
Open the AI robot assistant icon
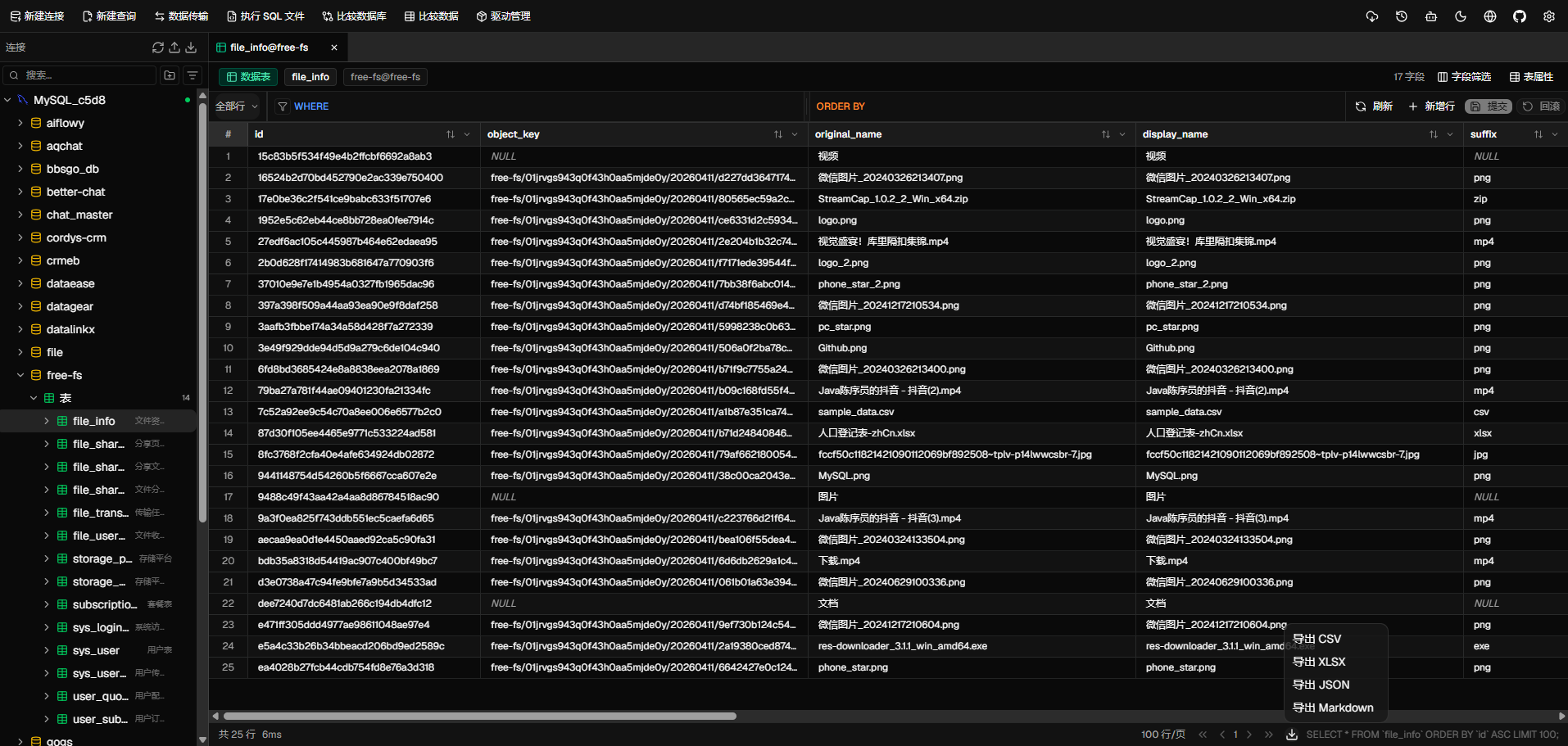(1431, 16)
